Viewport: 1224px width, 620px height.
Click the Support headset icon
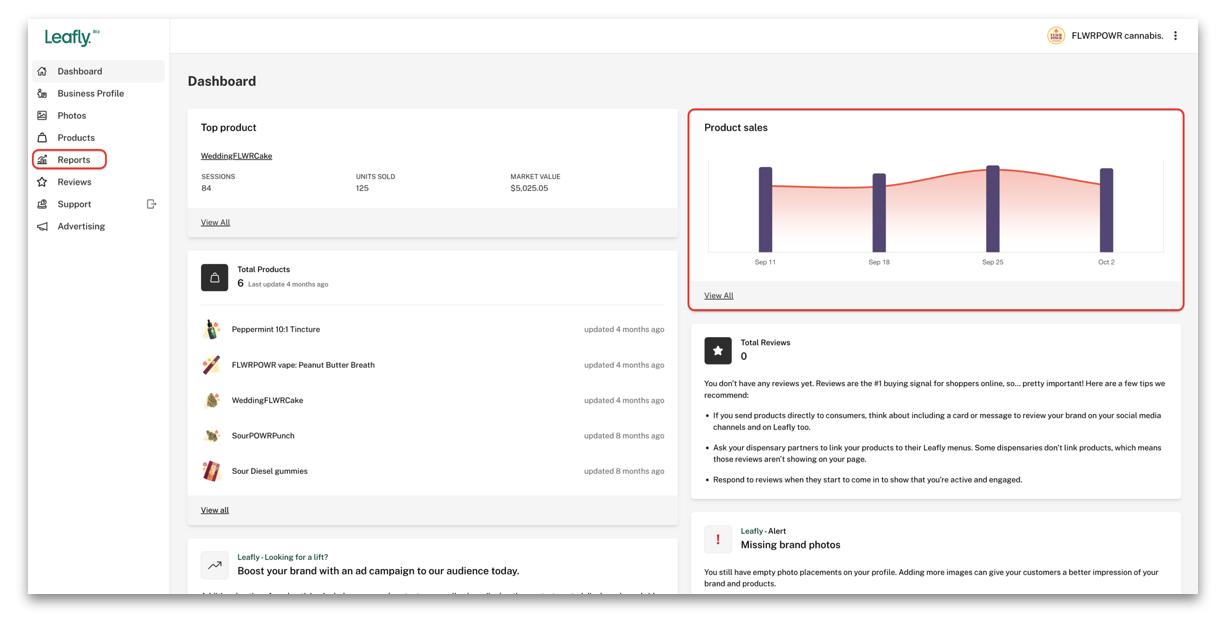point(42,204)
